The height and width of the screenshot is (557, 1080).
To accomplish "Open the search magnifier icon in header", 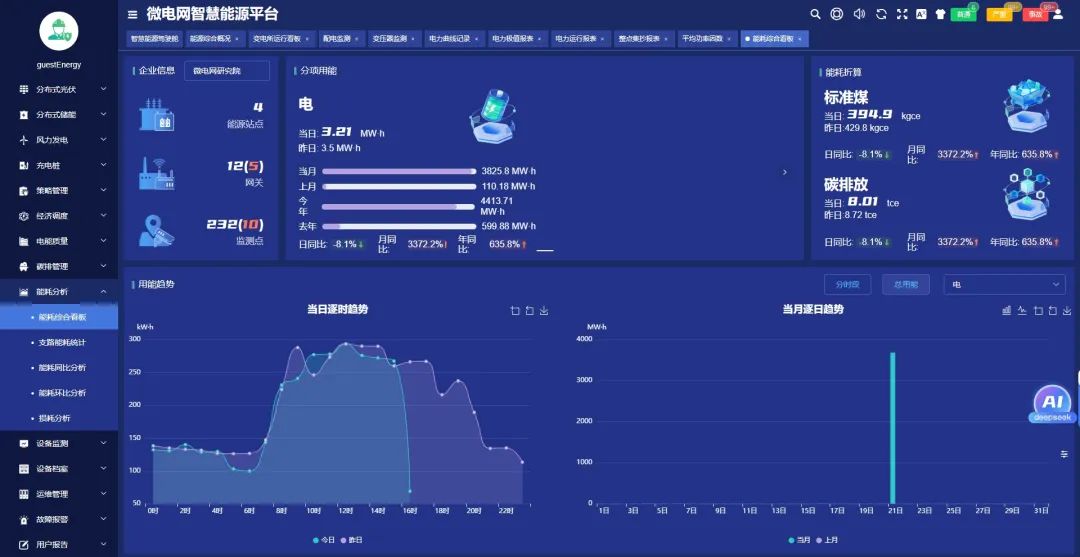I will (815, 14).
